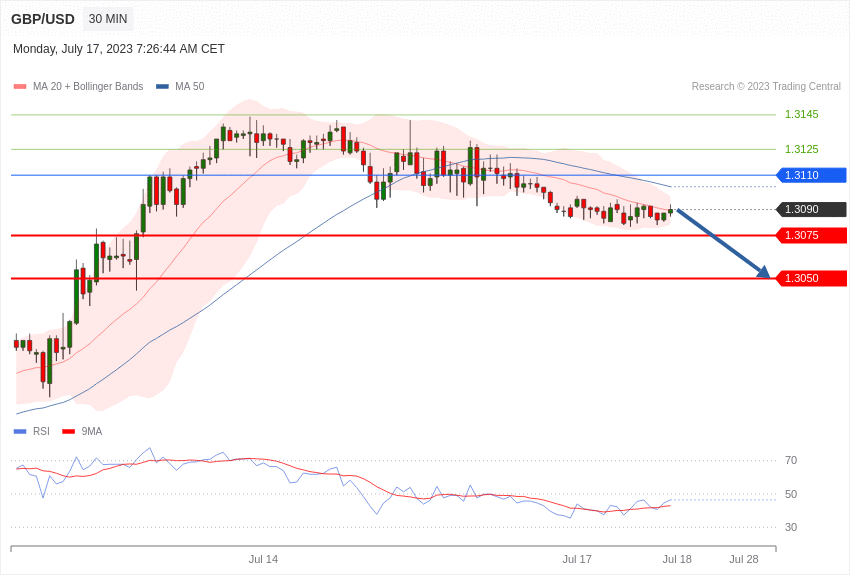Screen dimensions: 850x576
Task: Click the MA 20 + Bollinger Bands swatch
Action: 20,87
